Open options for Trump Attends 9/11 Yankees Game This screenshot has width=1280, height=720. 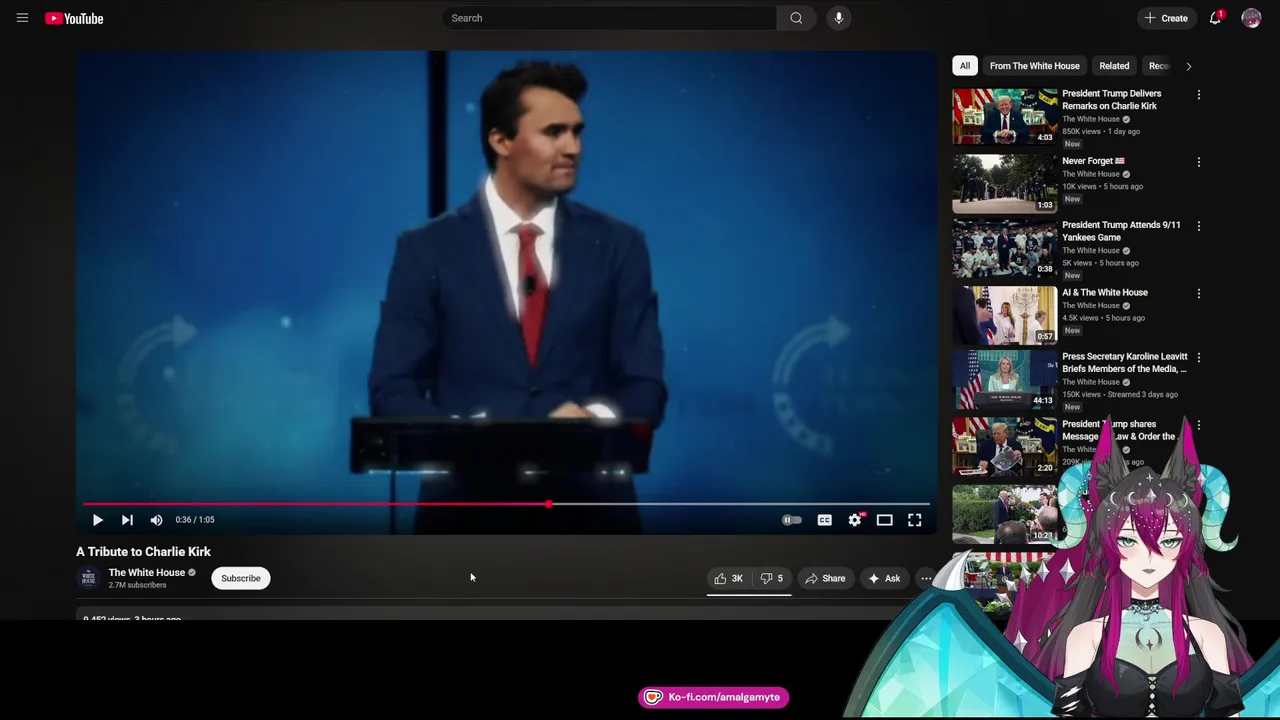[x=1199, y=226]
